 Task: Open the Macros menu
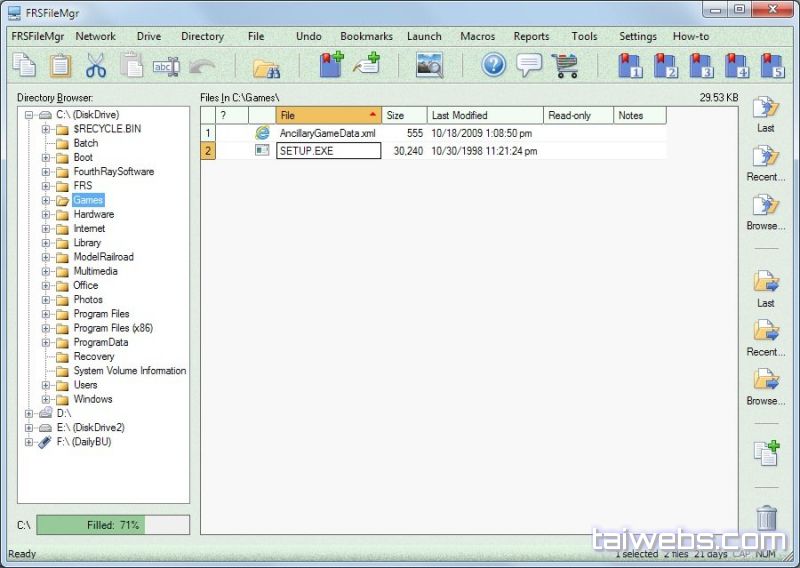(x=477, y=36)
